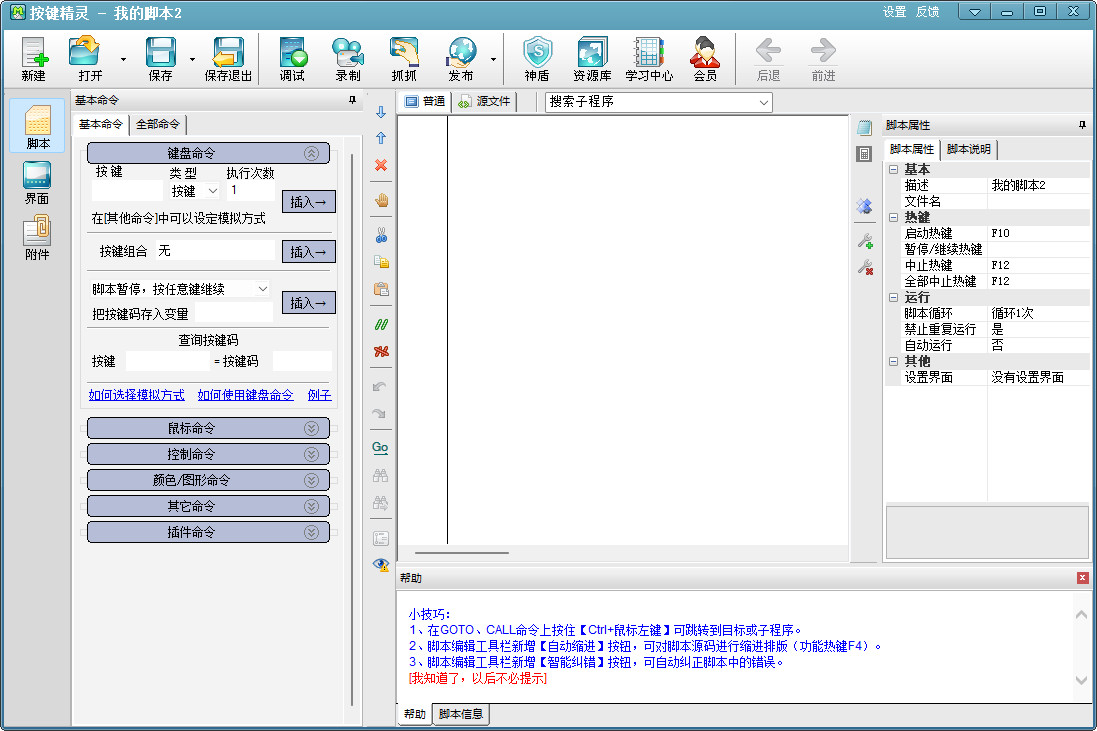Switch to the 全部命令 tab
1097x731 pixels.
point(158,125)
